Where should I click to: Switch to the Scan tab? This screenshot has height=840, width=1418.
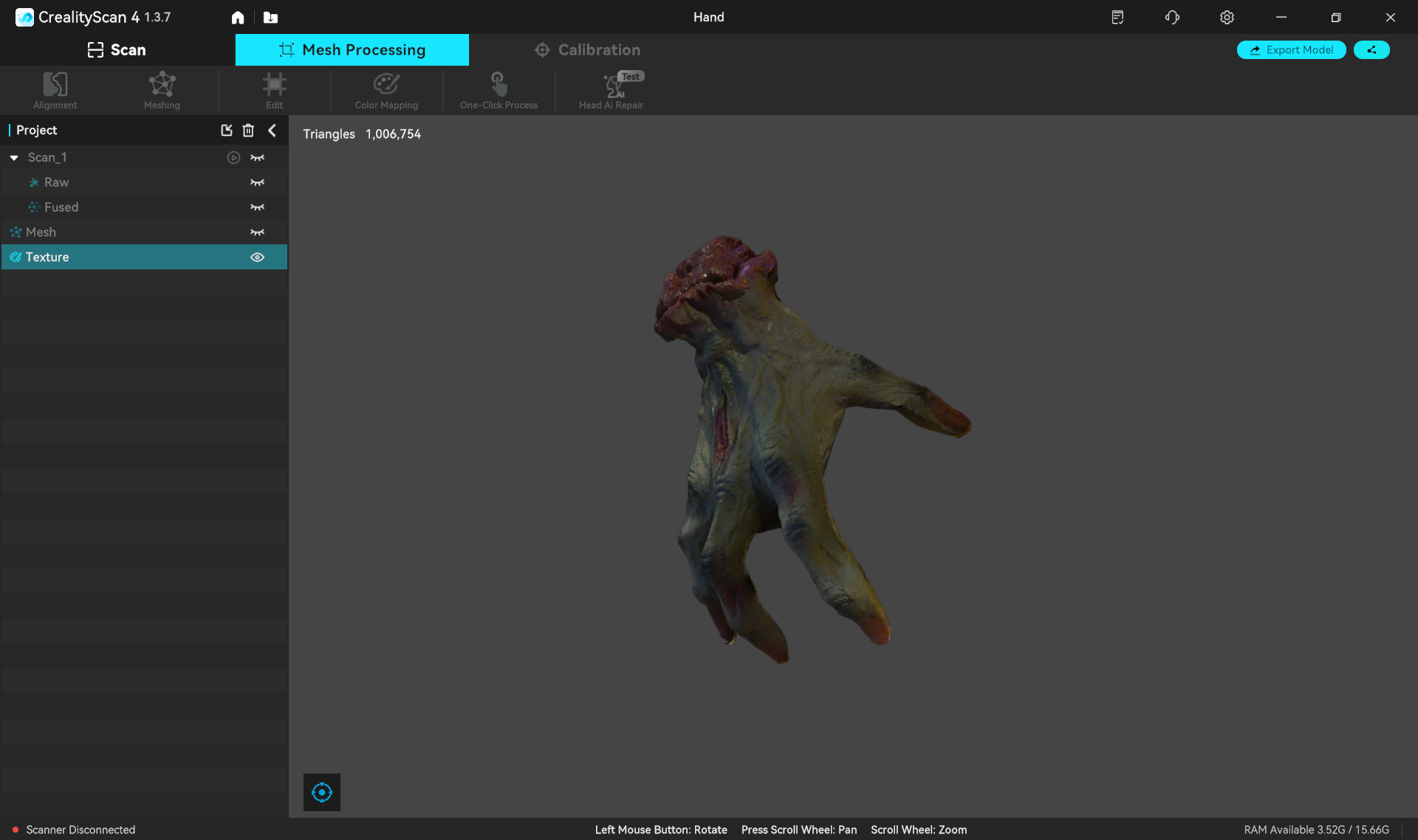coord(117,49)
